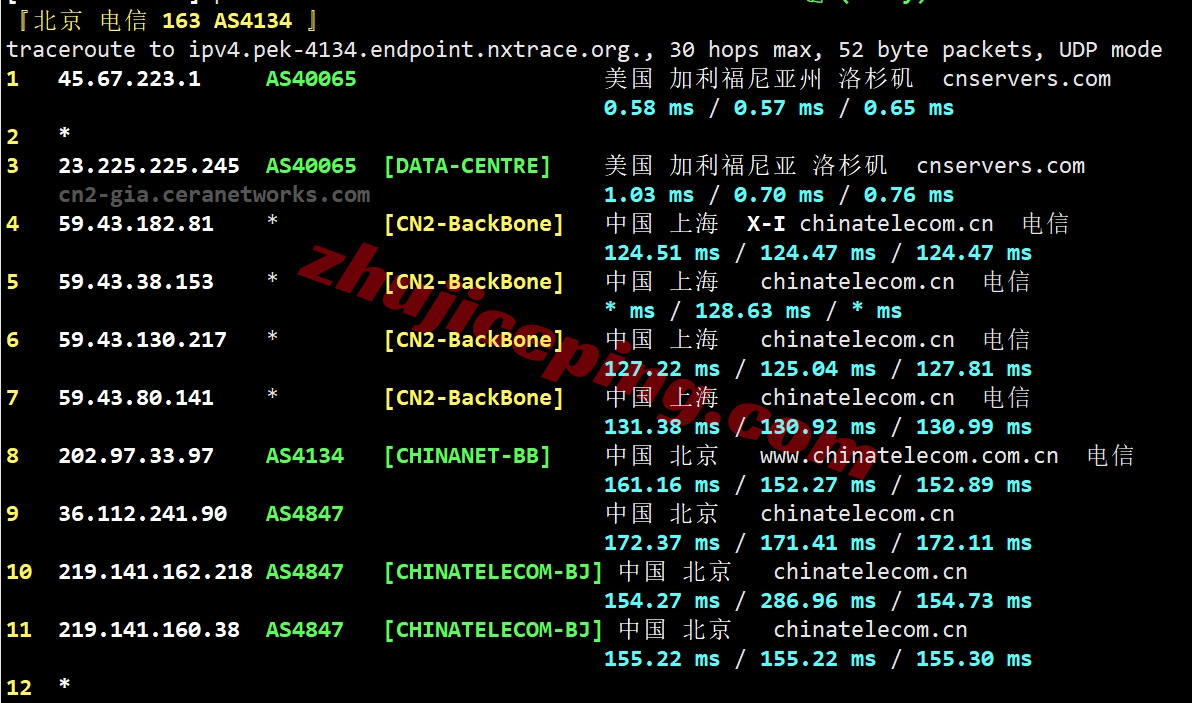Click latency value 130.99 ms
The height and width of the screenshot is (703, 1192).
point(974,427)
